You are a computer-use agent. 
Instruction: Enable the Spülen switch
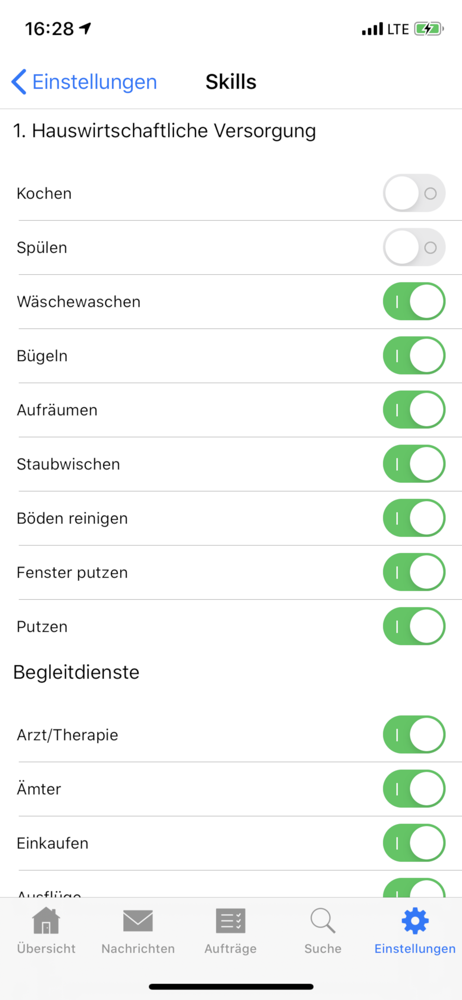point(414,247)
